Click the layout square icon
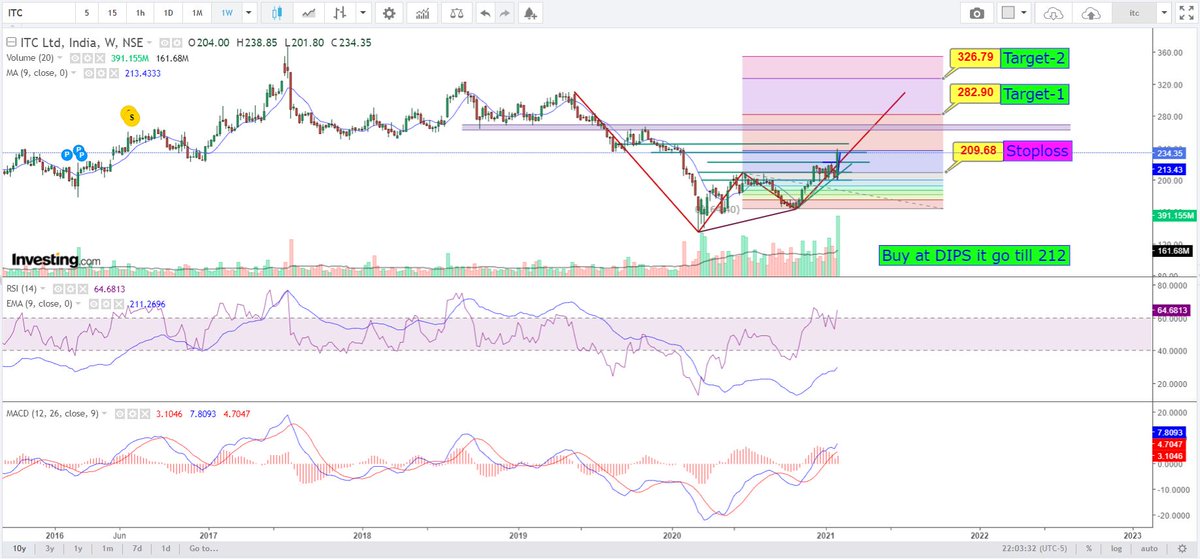The width and height of the screenshot is (1200, 559). pos(1008,12)
